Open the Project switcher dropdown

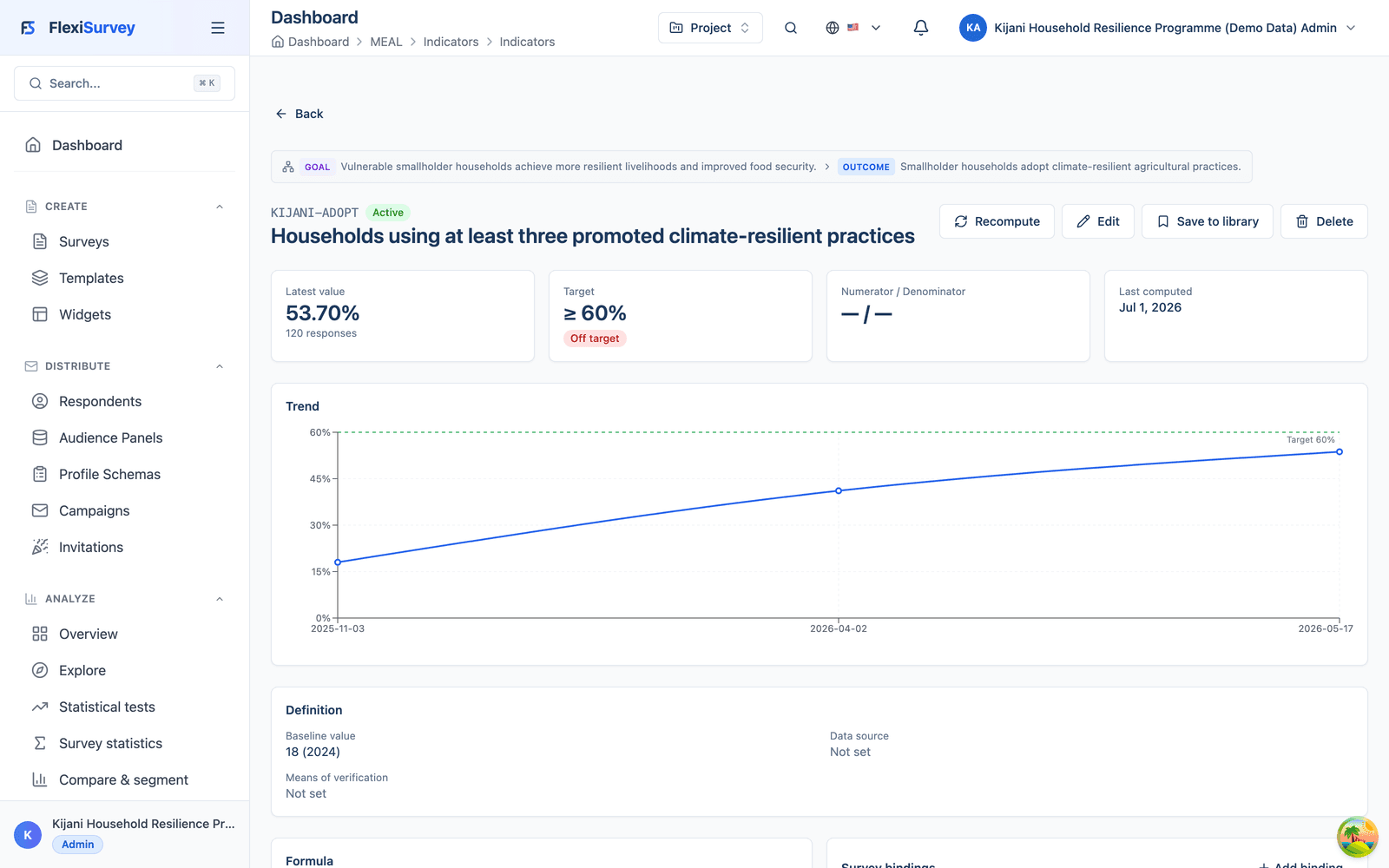point(710,28)
